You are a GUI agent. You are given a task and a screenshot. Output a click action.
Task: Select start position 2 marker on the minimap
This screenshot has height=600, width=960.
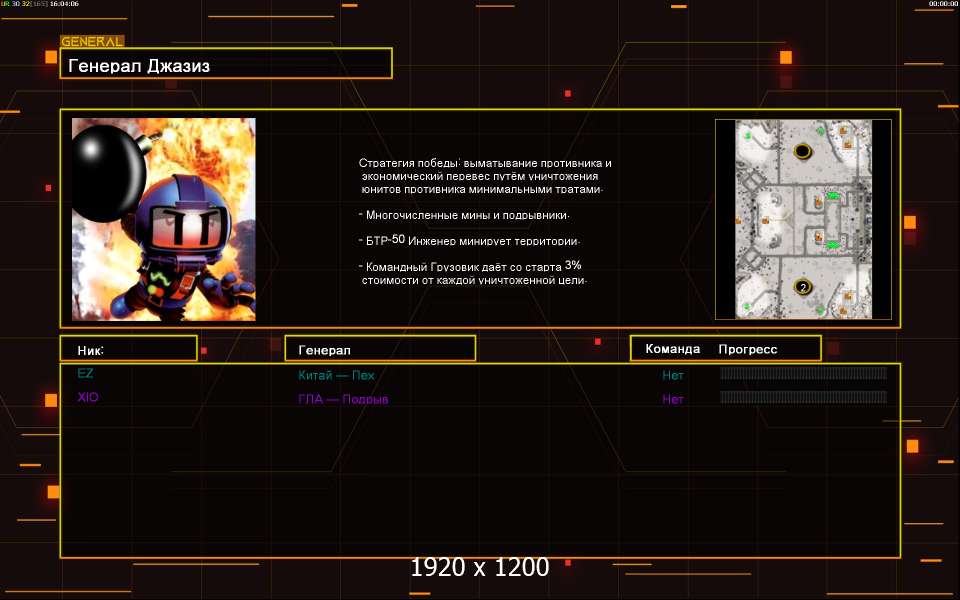tap(802, 287)
